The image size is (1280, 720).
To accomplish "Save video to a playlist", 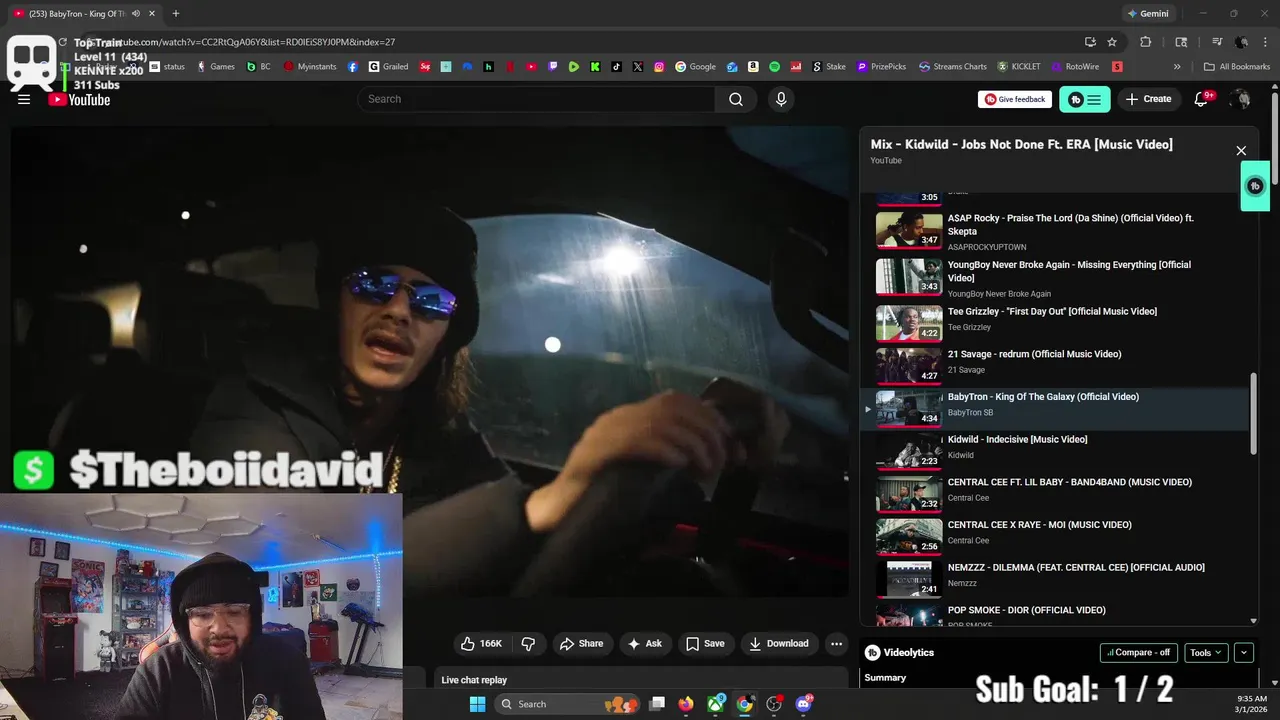I will pos(705,643).
